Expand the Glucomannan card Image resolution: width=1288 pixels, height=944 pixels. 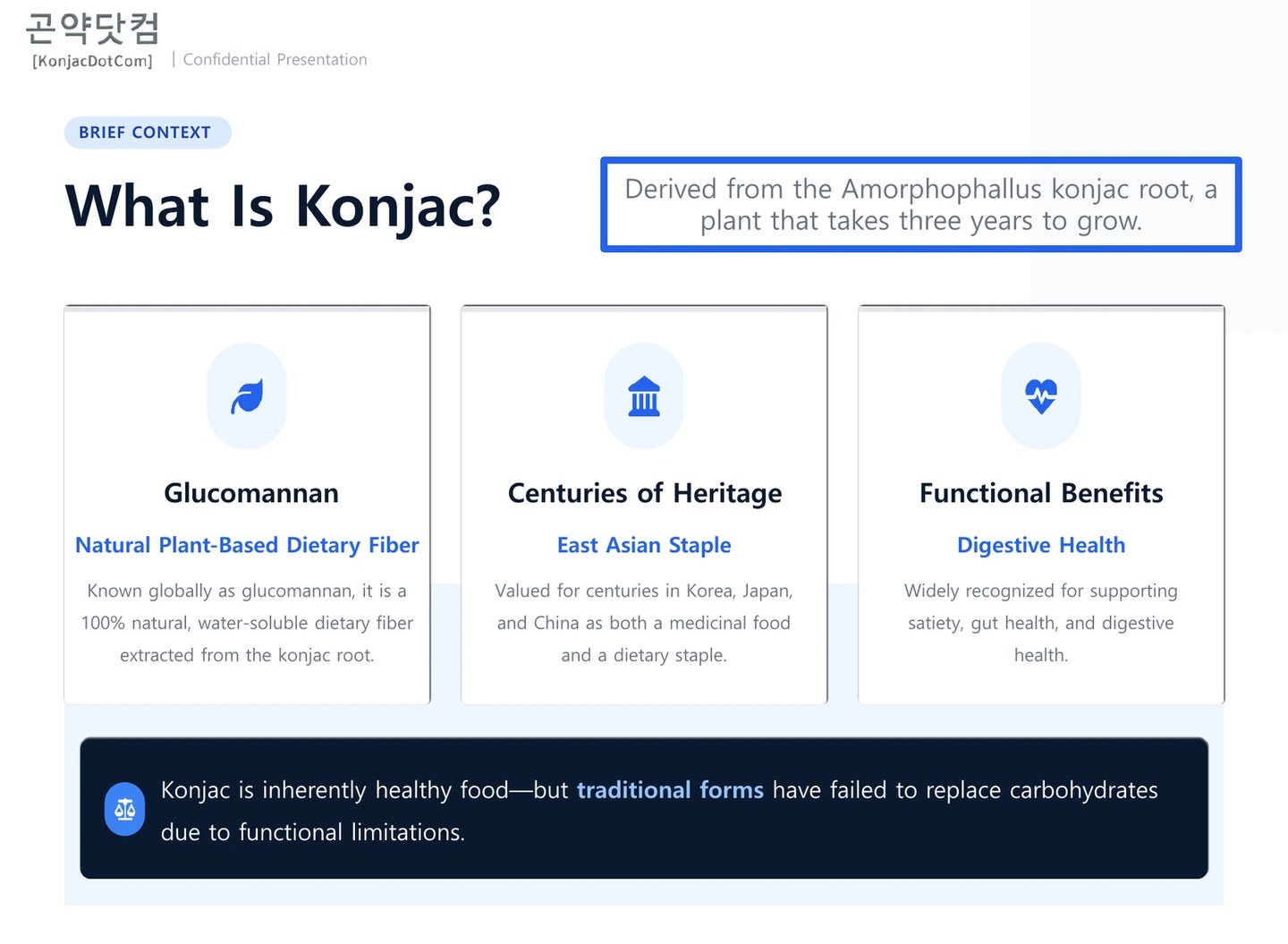(248, 503)
